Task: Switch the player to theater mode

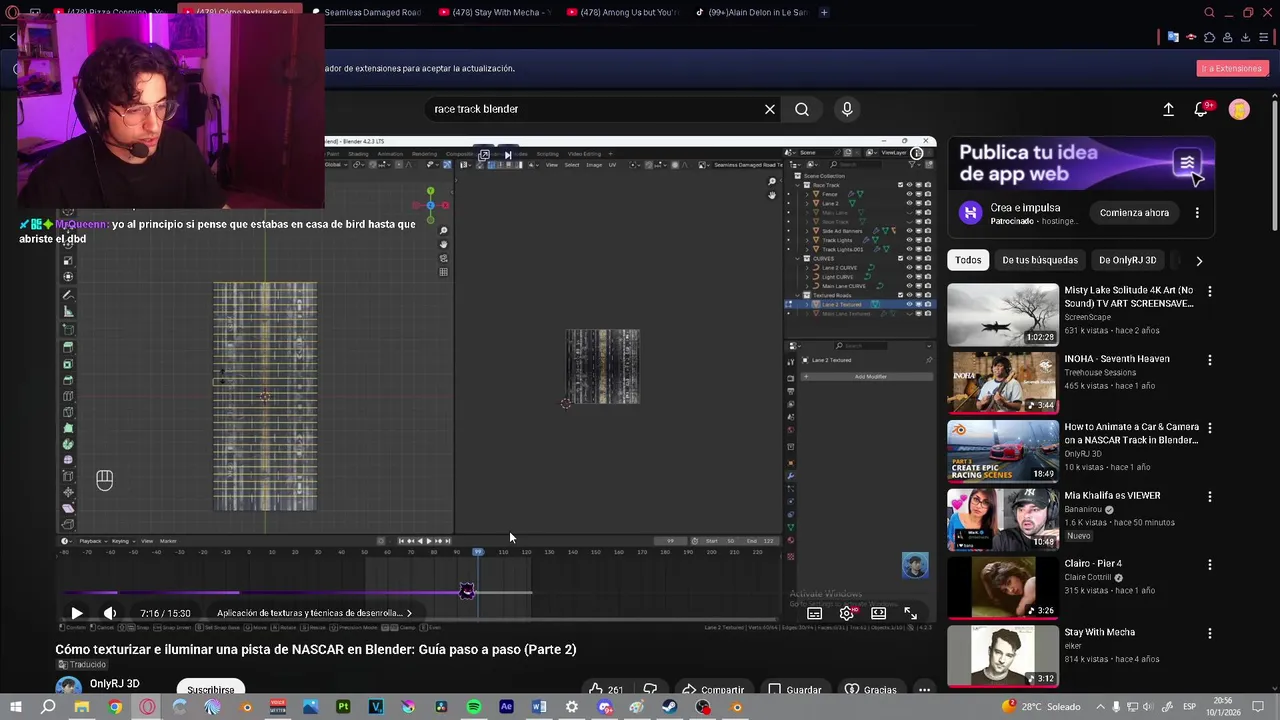Action: [879, 613]
